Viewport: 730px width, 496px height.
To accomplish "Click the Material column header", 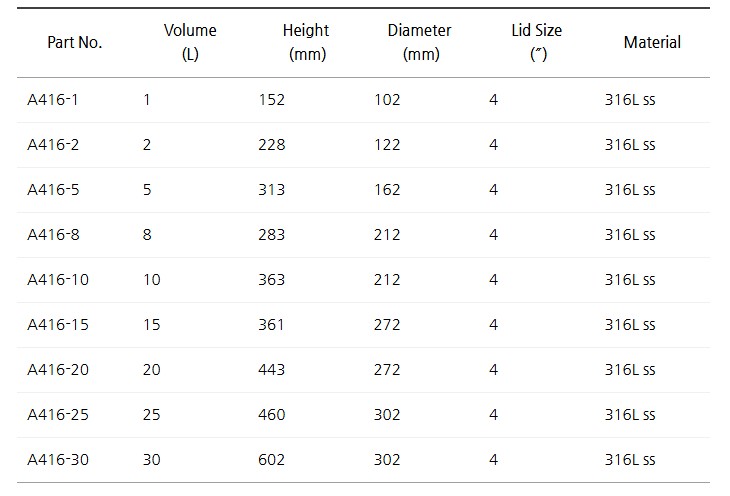I will (652, 42).
